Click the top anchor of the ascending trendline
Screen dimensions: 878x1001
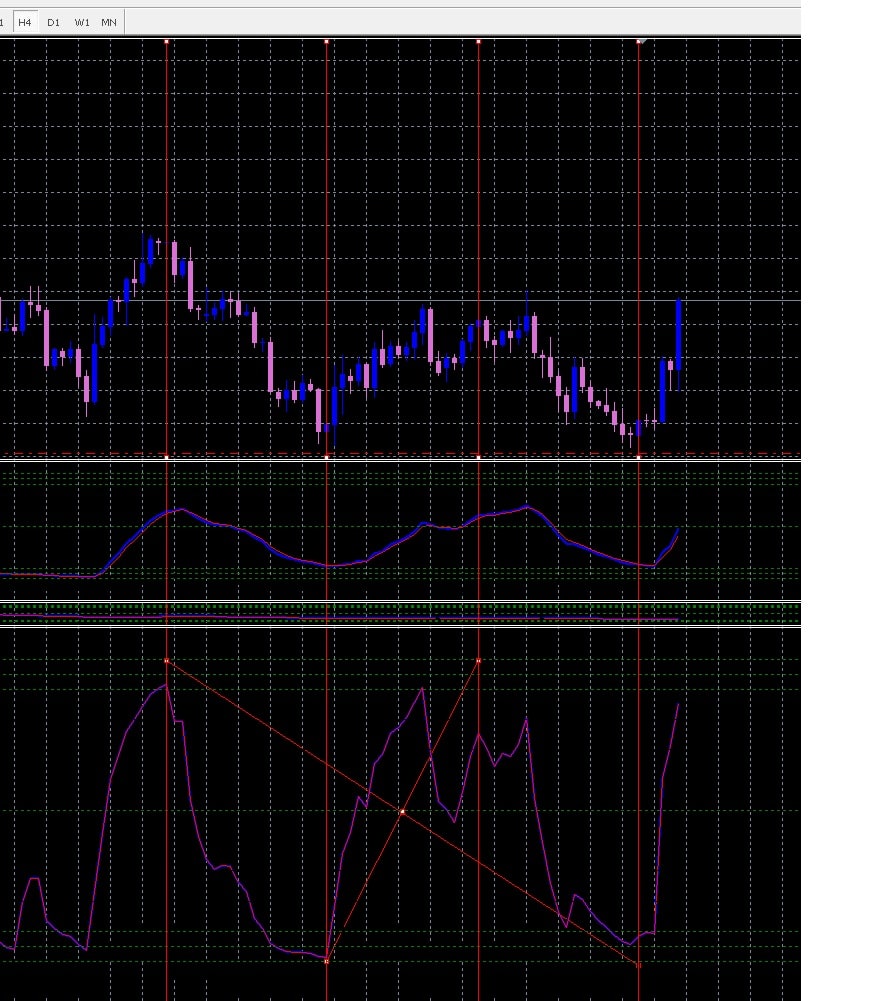coord(479,661)
